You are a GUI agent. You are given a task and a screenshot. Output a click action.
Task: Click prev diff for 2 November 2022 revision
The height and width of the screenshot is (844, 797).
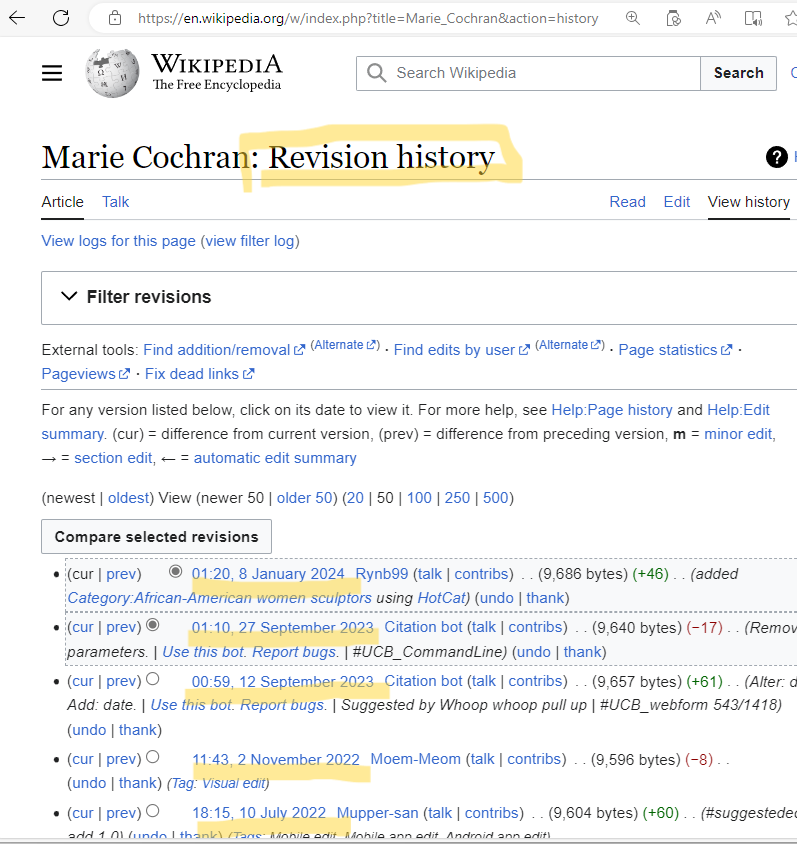(121, 759)
